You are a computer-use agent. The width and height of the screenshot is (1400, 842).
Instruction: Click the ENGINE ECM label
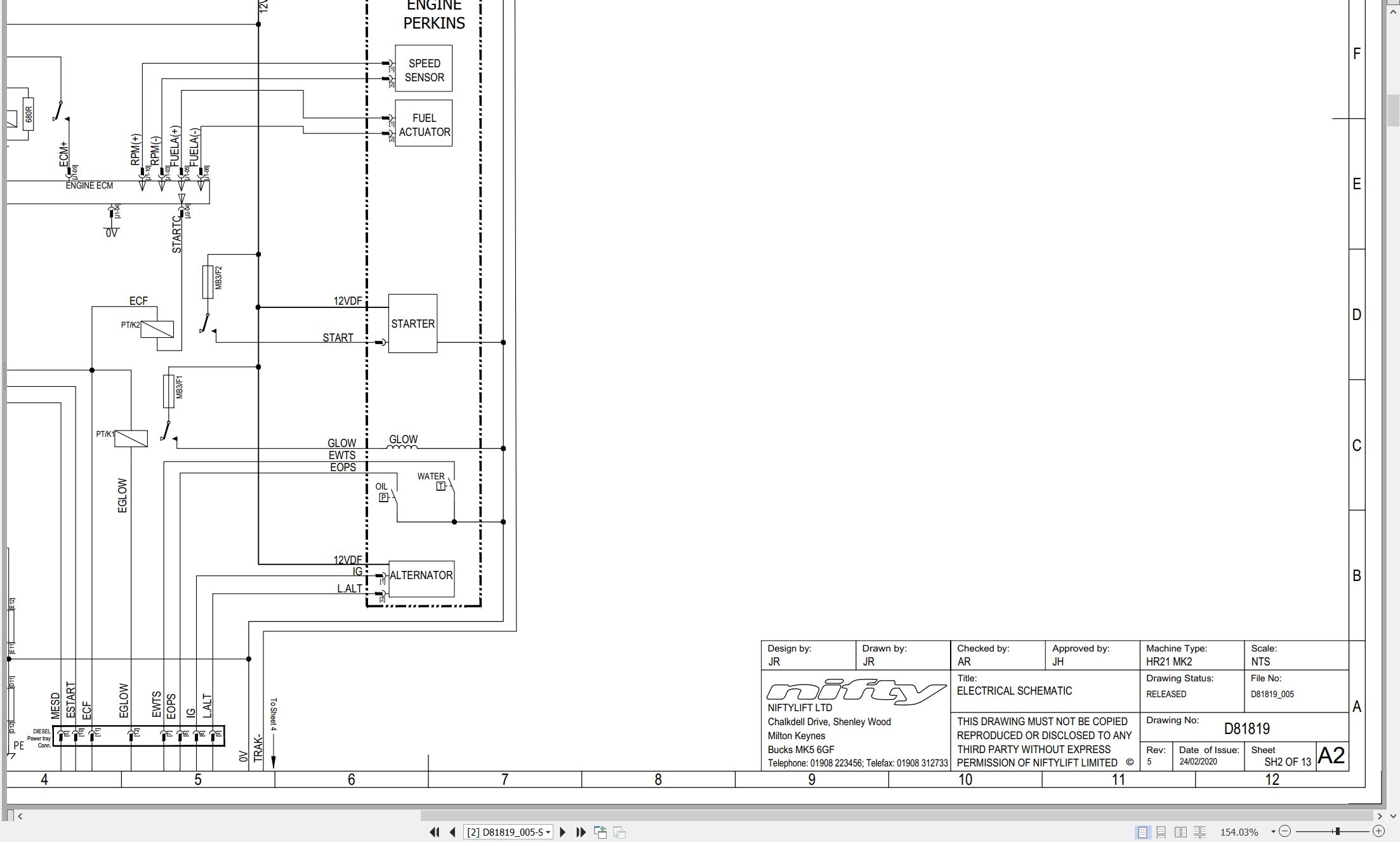[x=89, y=185]
